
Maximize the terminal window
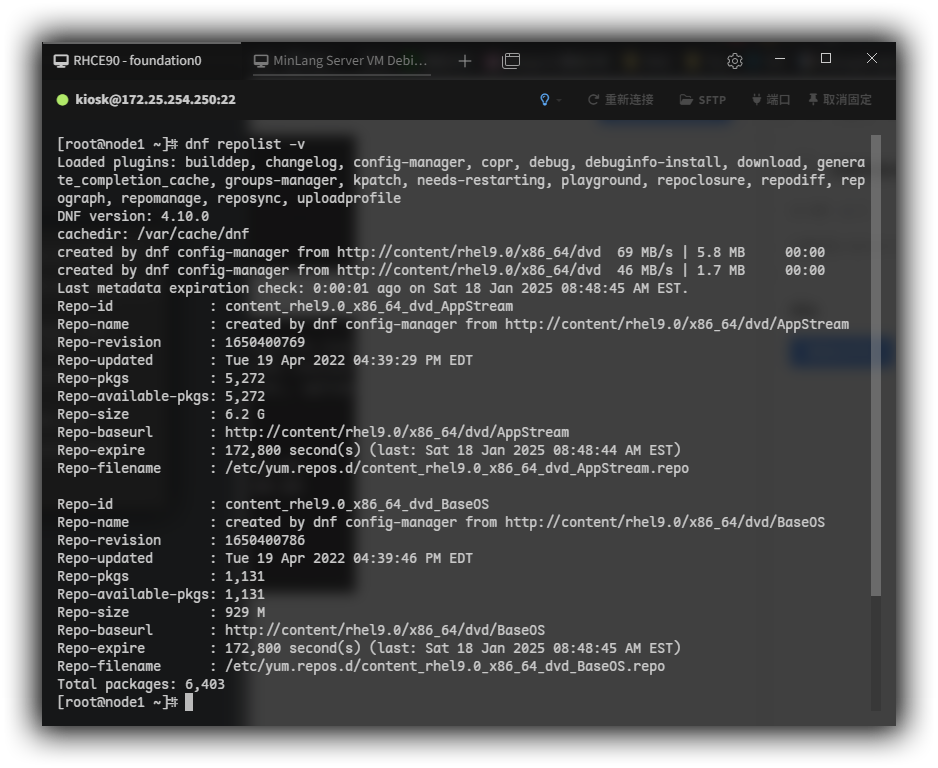coord(826,59)
